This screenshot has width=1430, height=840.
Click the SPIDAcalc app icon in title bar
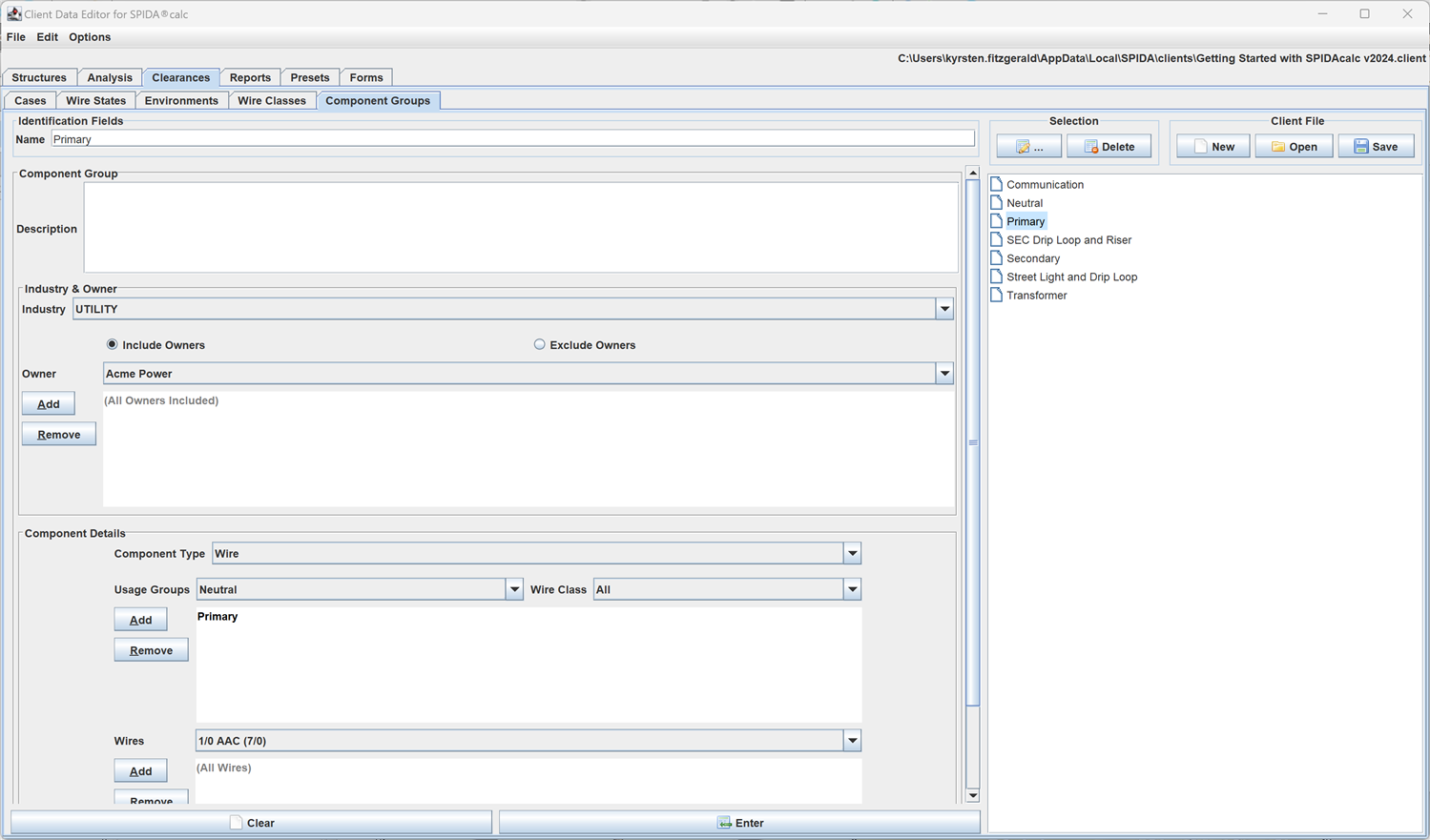point(13,14)
